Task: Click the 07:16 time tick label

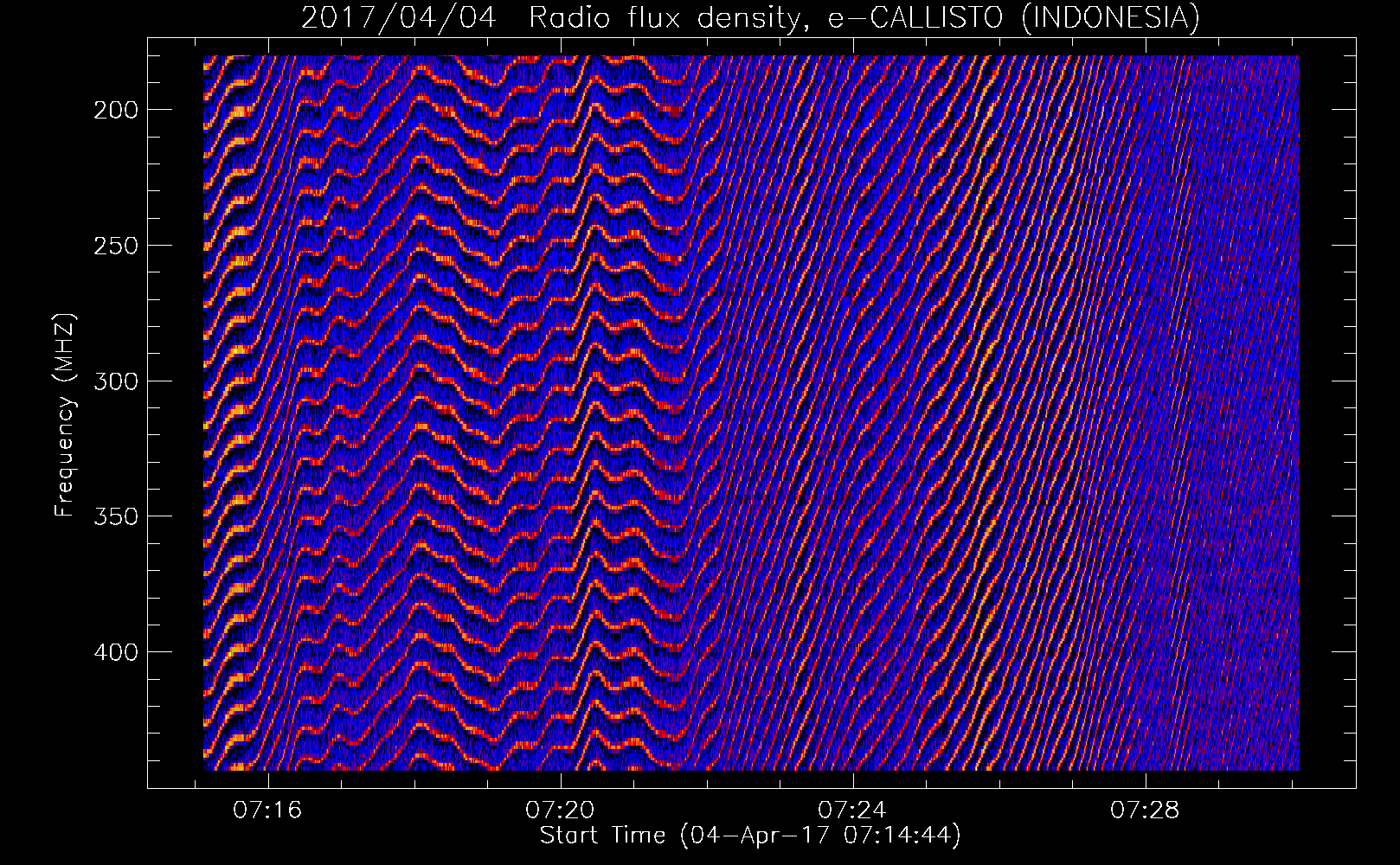Action: point(267,810)
